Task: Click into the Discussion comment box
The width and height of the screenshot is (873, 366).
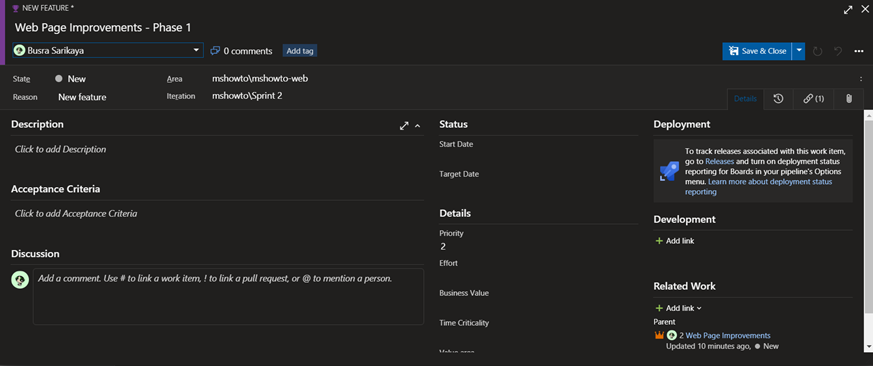Action: pos(228,296)
